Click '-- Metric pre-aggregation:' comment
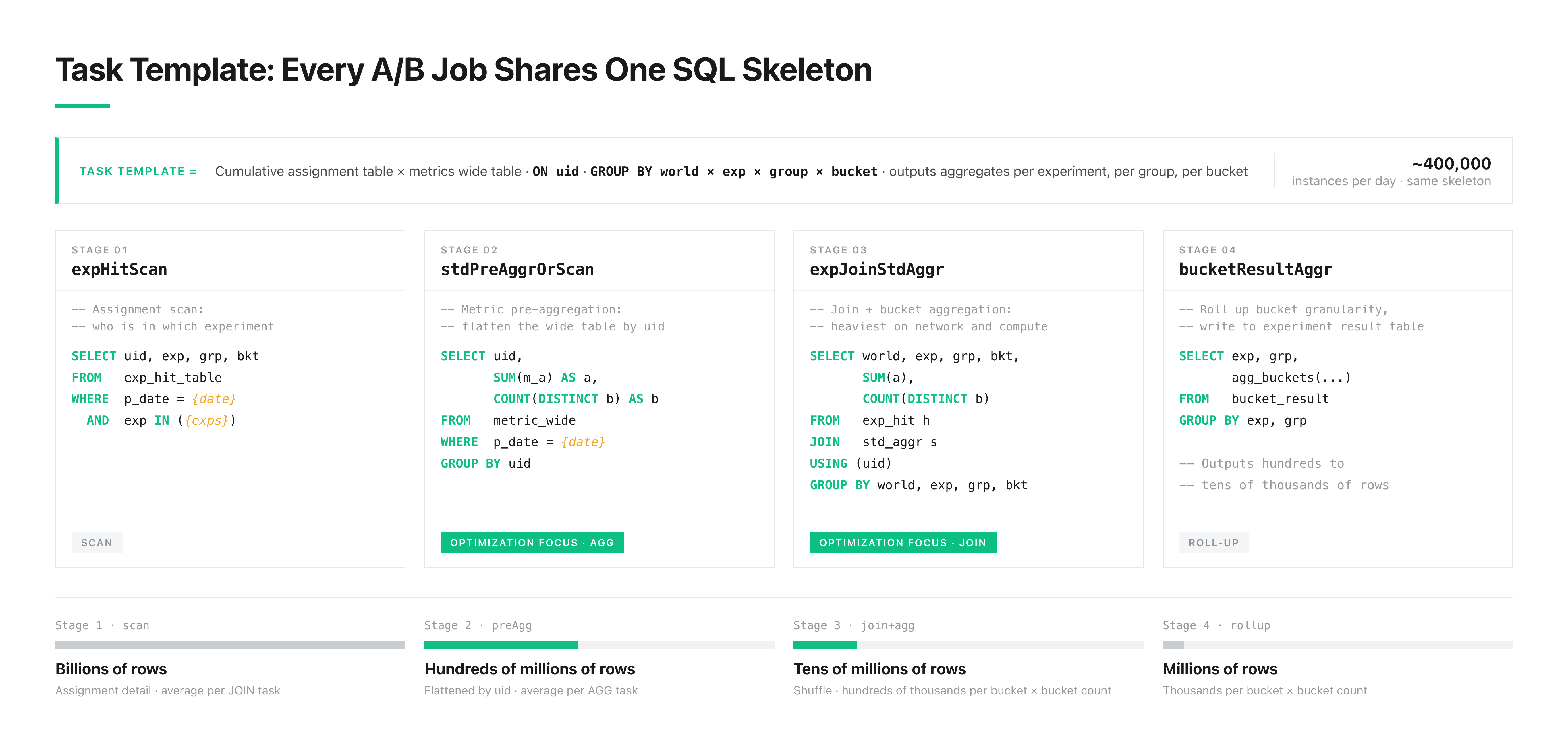 click(531, 309)
